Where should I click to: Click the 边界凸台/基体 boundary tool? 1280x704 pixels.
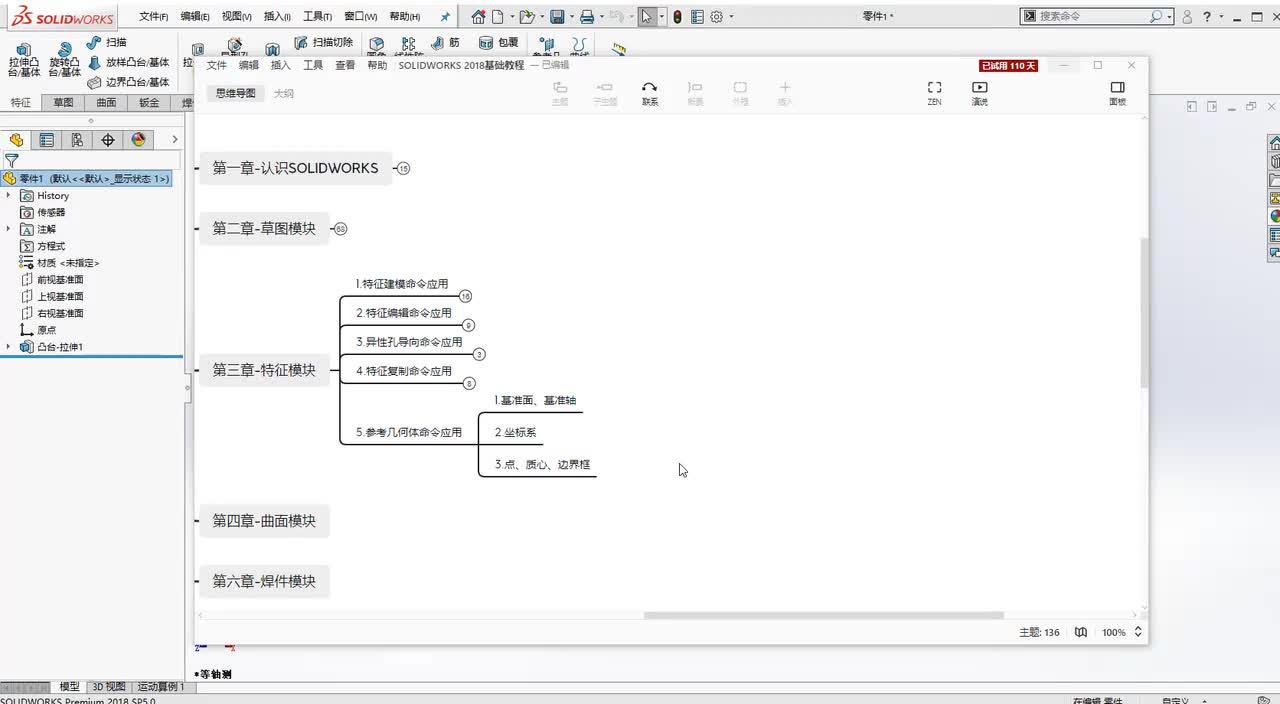coord(129,82)
